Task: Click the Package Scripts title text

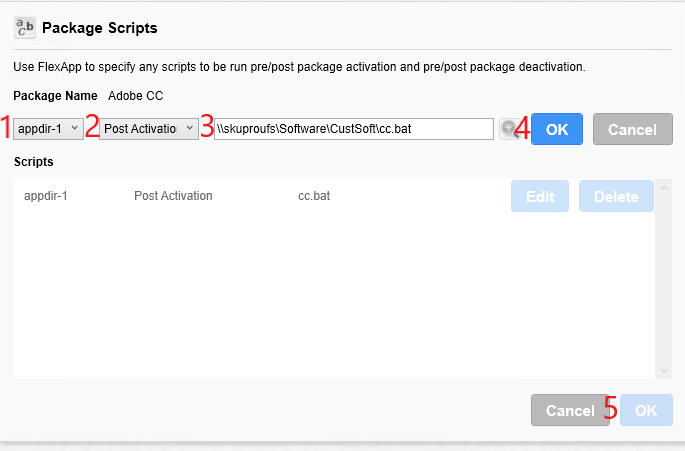Action: coord(100,28)
